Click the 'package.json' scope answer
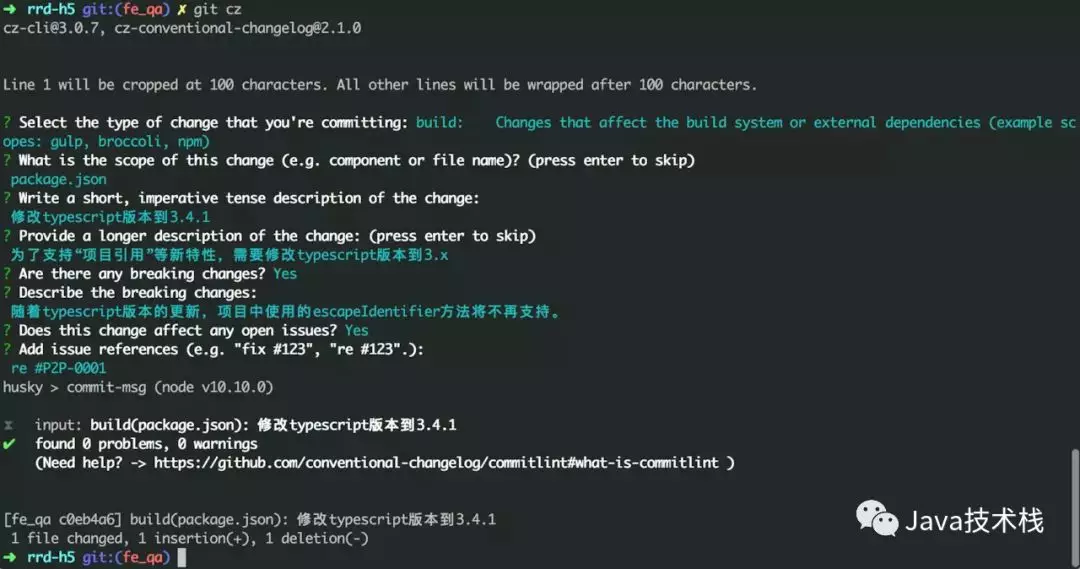Screen dimensions: 1080x569 (x=58, y=180)
